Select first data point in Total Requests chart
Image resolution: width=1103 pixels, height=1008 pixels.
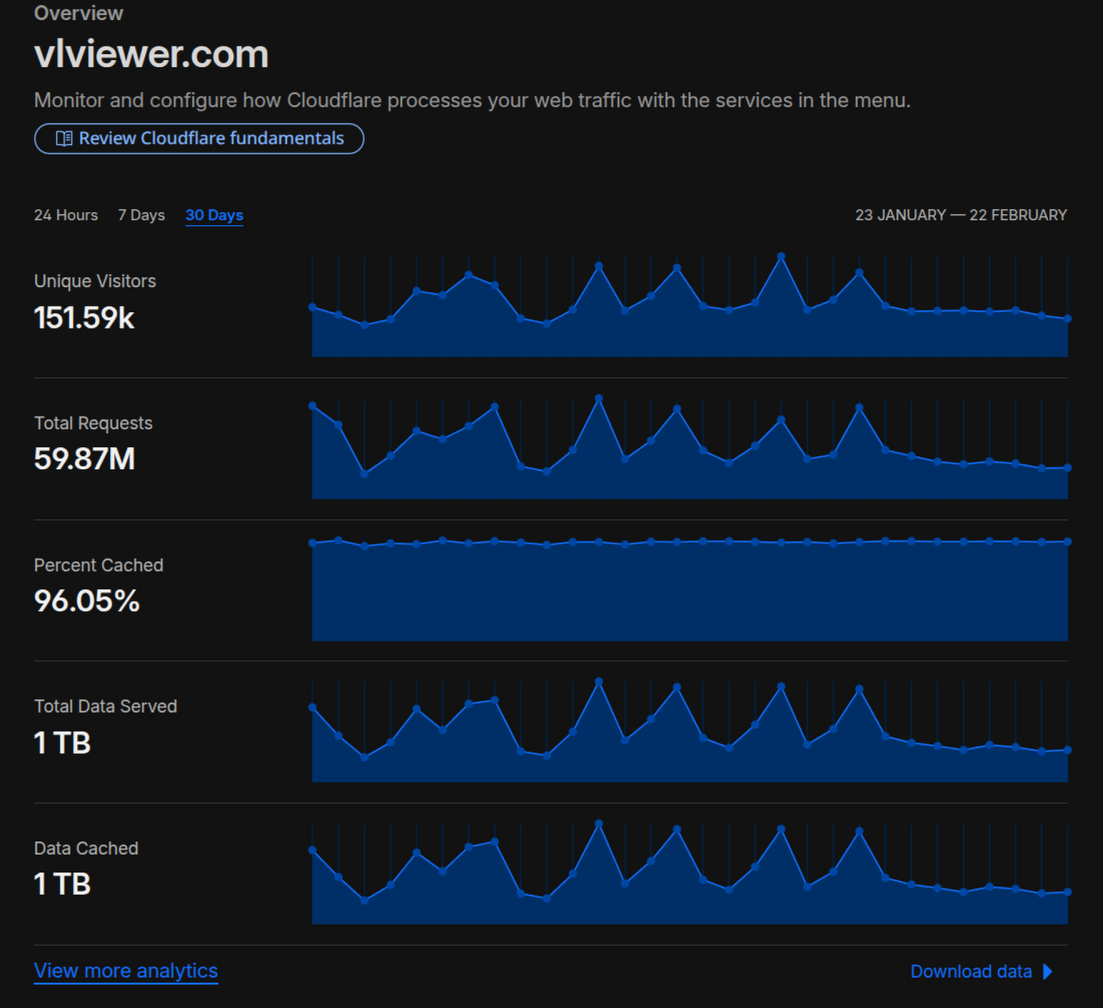pos(313,406)
